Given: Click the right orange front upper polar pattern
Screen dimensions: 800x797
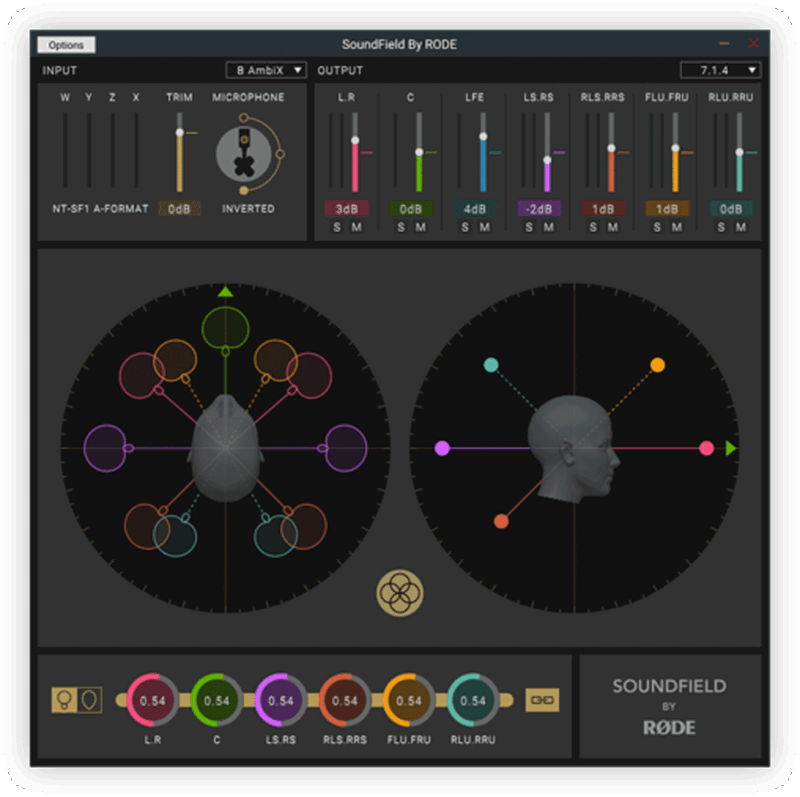Looking at the screenshot, I should click(x=276, y=360).
